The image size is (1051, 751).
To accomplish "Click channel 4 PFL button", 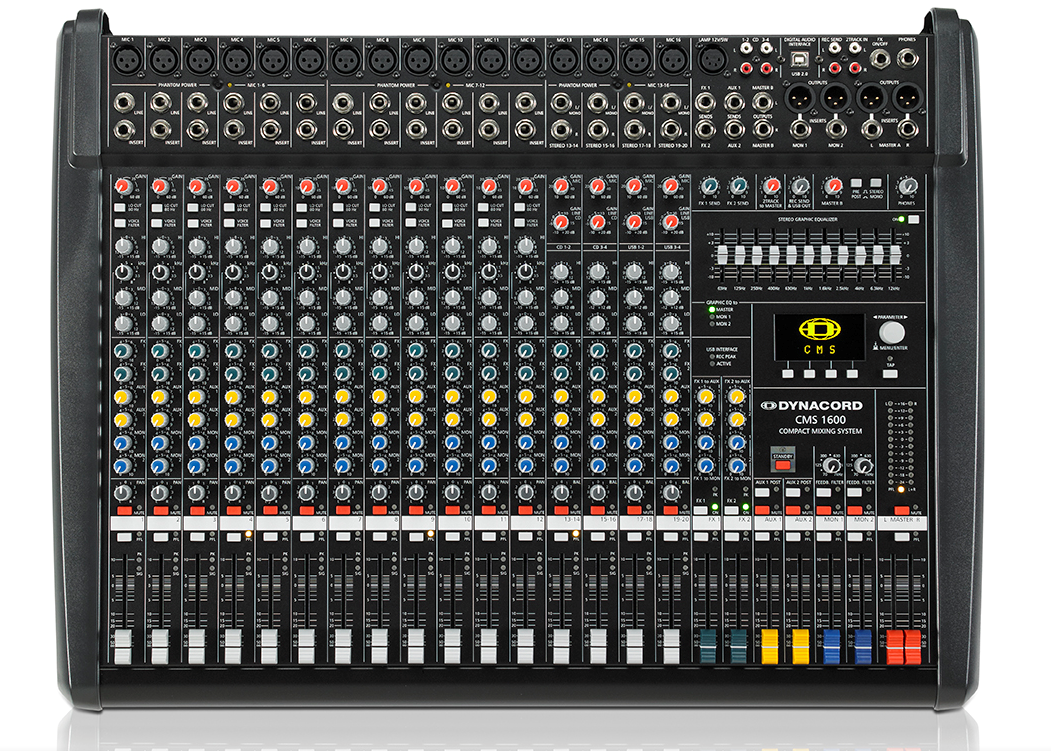I will (x=233, y=536).
